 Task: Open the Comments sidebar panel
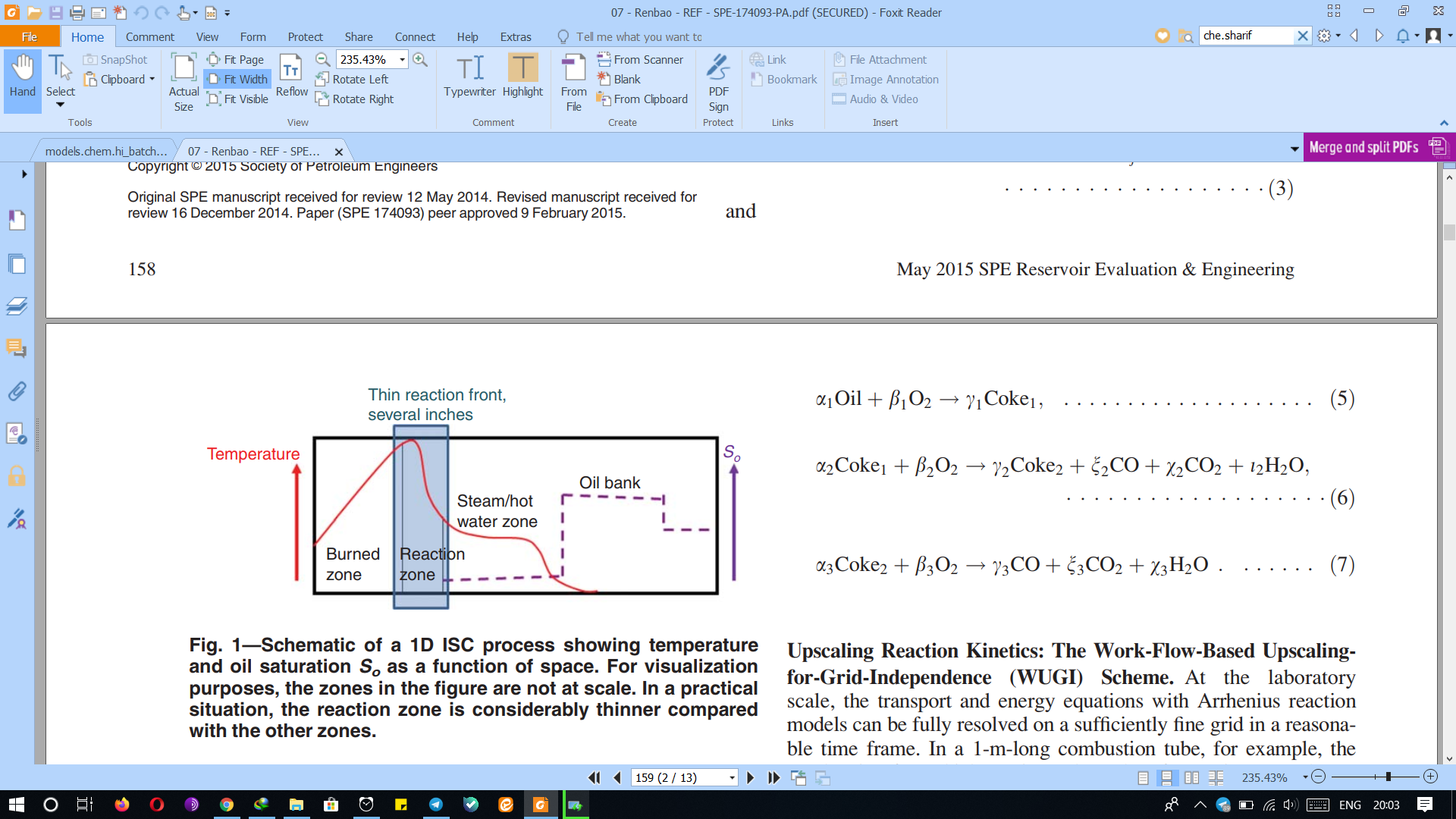[x=17, y=349]
